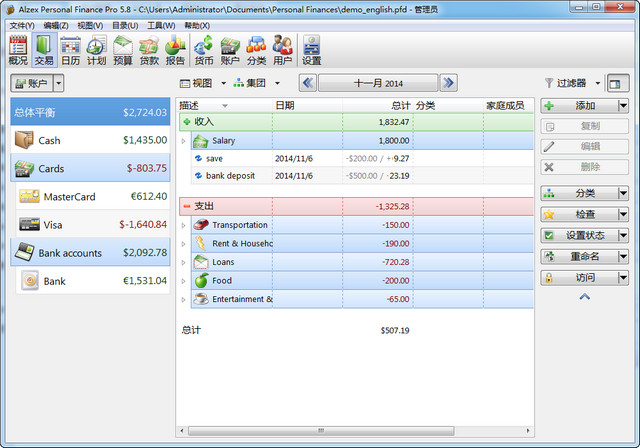Image resolution: width=640 pixels, height=448 pixels.
Task: Toggle the side panel layout icon
Action: pos(618,84)
